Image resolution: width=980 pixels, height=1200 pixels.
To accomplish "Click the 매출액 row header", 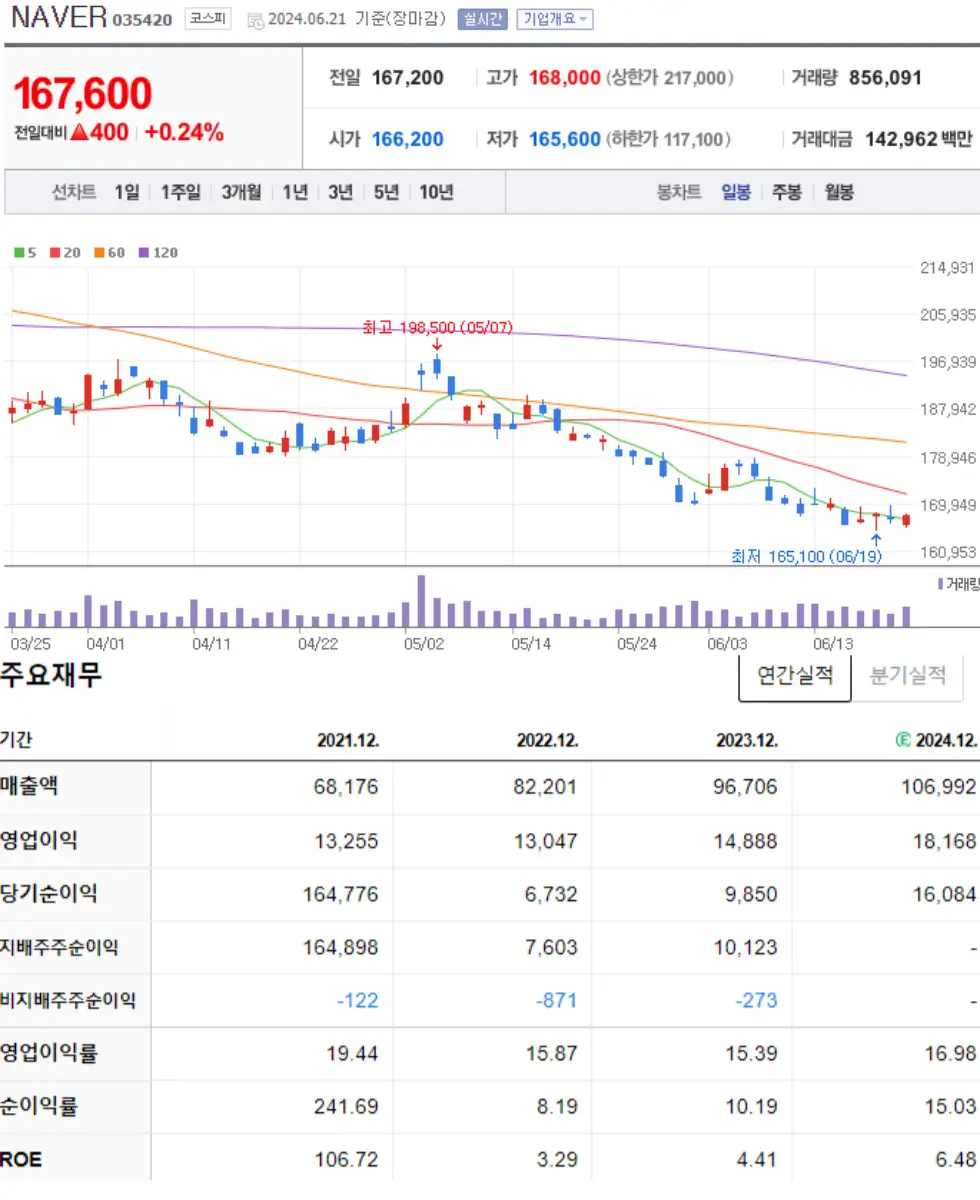I will [29, 786].
